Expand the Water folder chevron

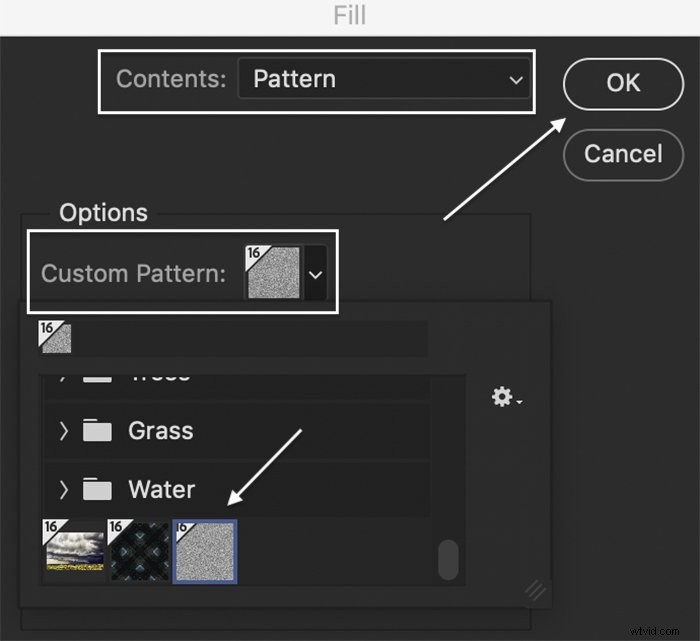(x=63, y=490)
